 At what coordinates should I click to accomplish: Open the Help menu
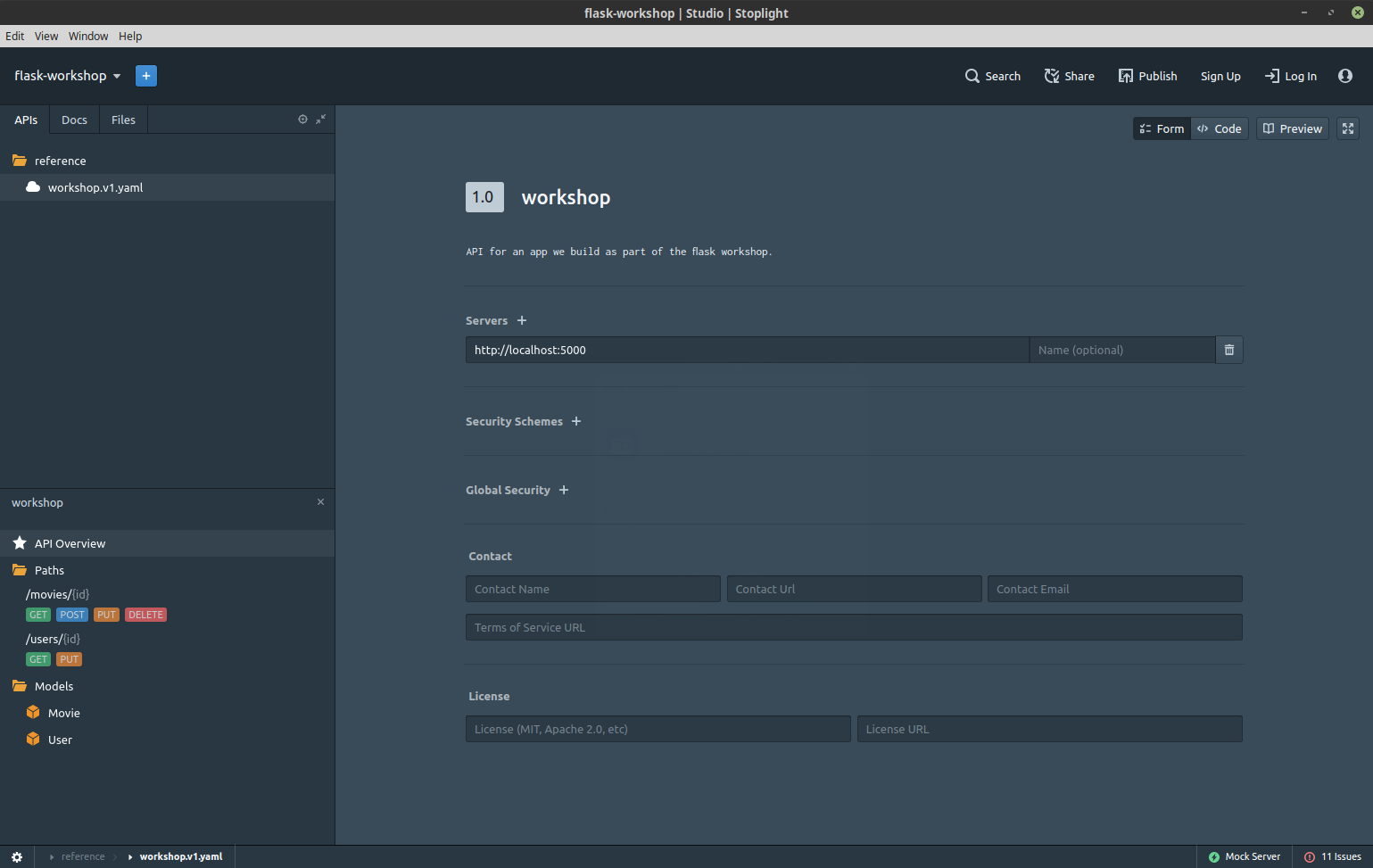130,36
